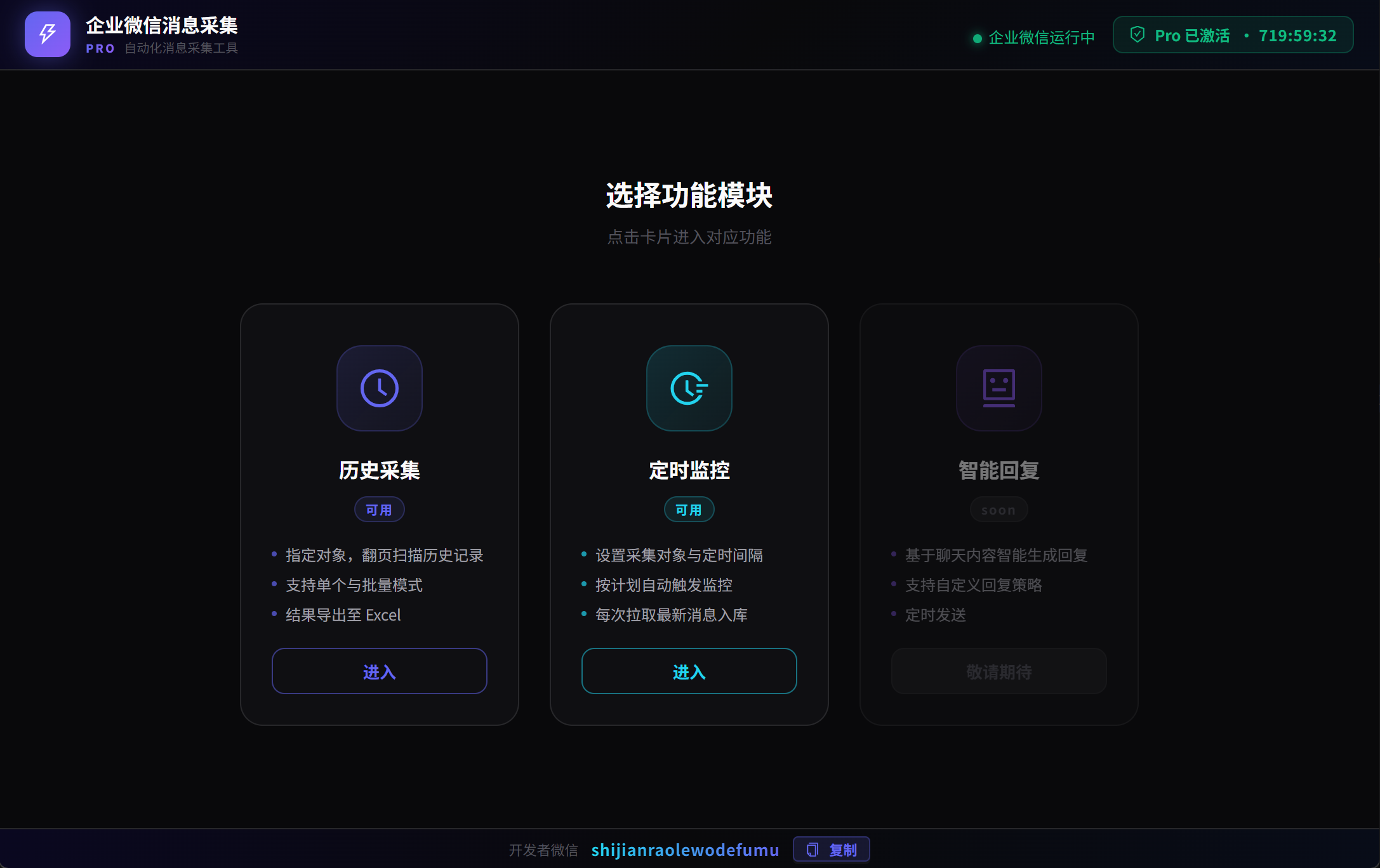The image size is (1380, 868).
Task: Click the 智能回复 card title
Action: pos(999,470)
